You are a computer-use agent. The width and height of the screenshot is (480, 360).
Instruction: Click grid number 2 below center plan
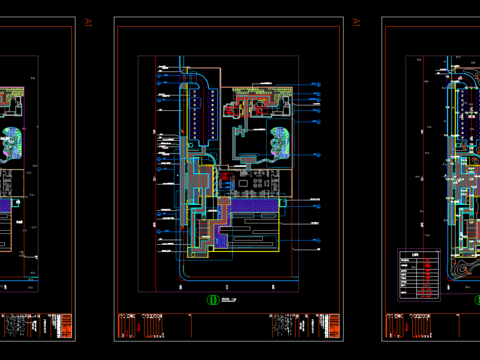227,287
